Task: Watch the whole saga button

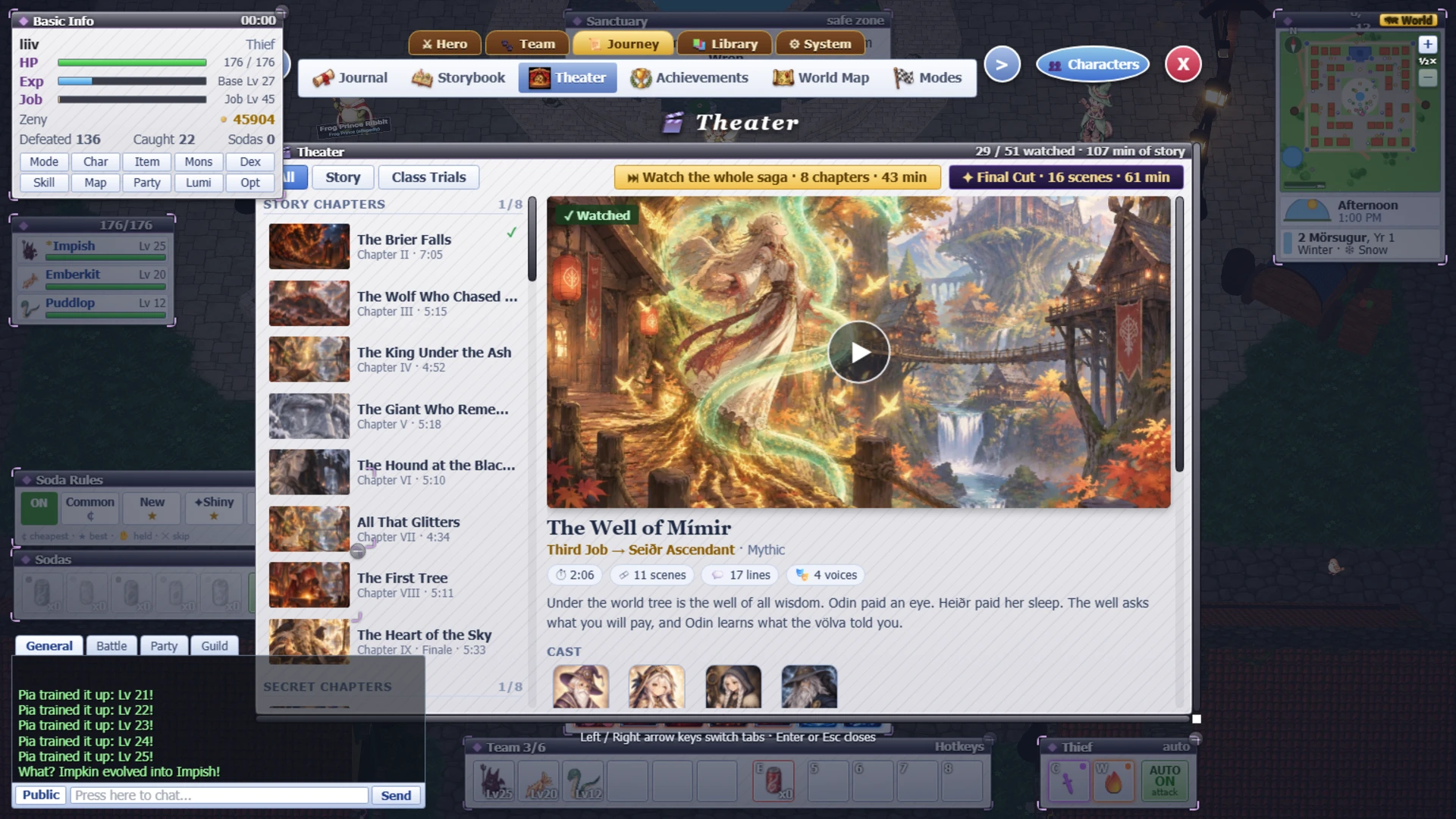Action: coord(777,177)
